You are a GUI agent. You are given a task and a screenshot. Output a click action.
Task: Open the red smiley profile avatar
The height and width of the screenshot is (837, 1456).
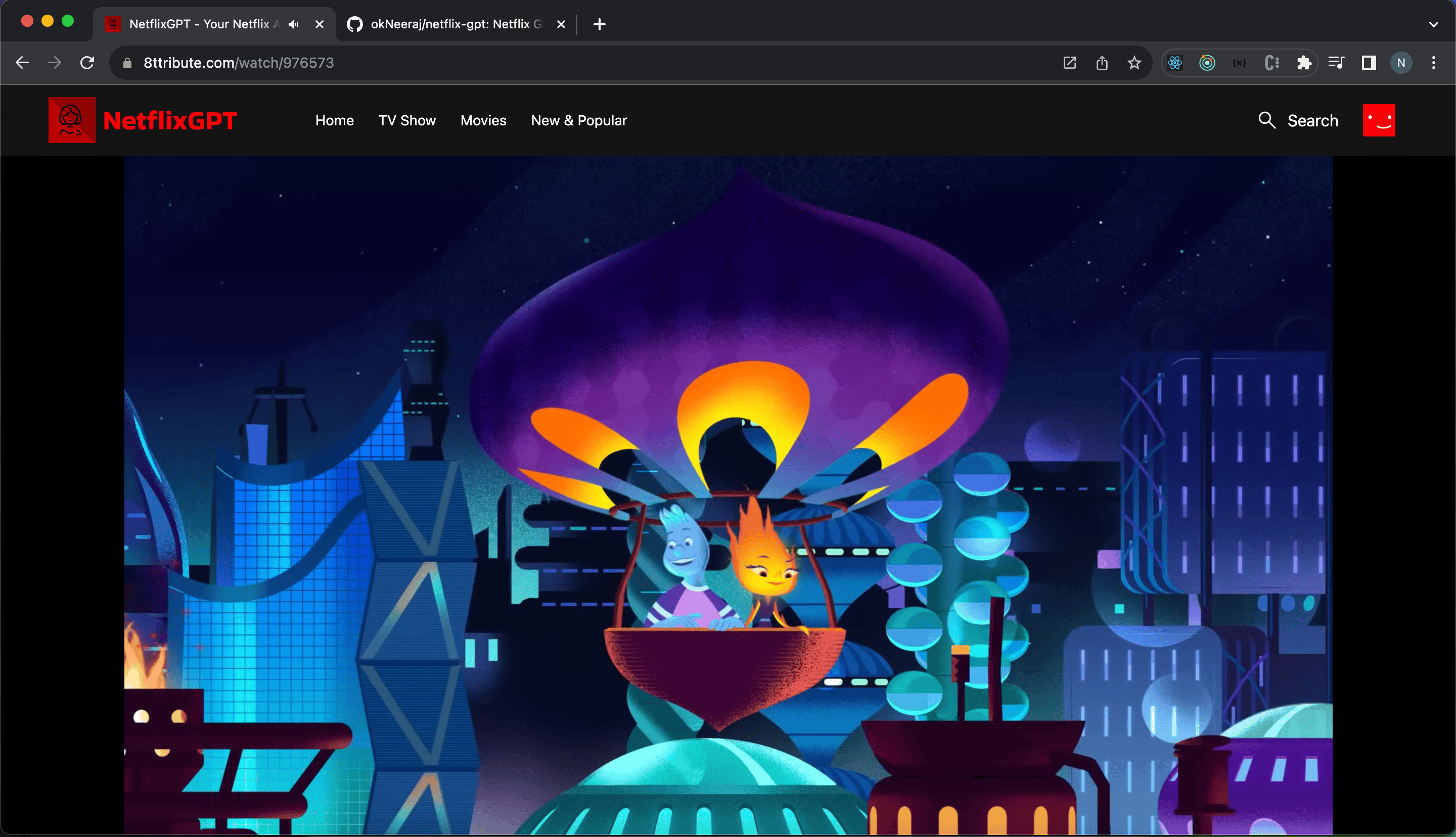(1379, 120)
